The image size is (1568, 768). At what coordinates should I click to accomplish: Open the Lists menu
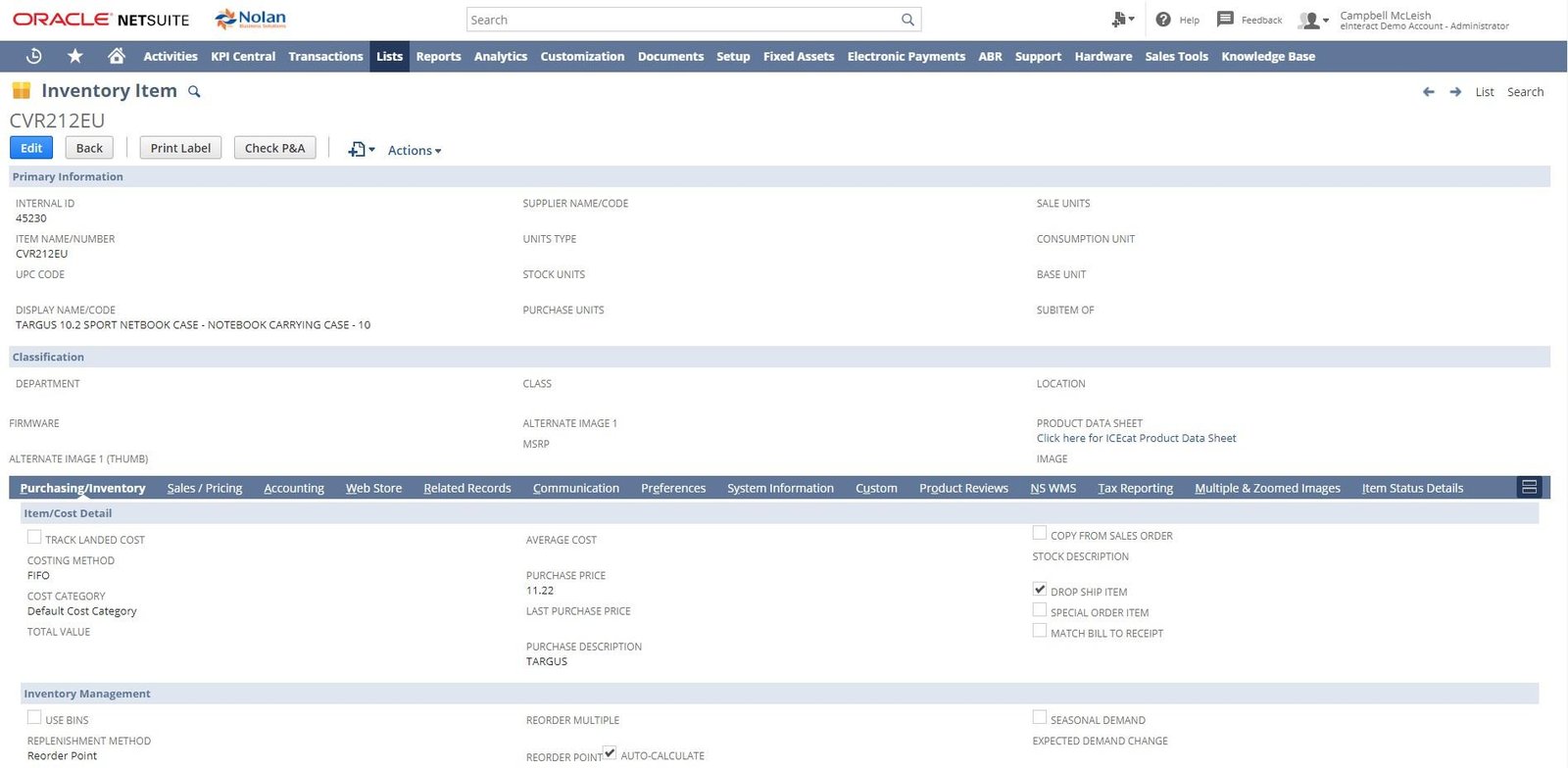389,56
